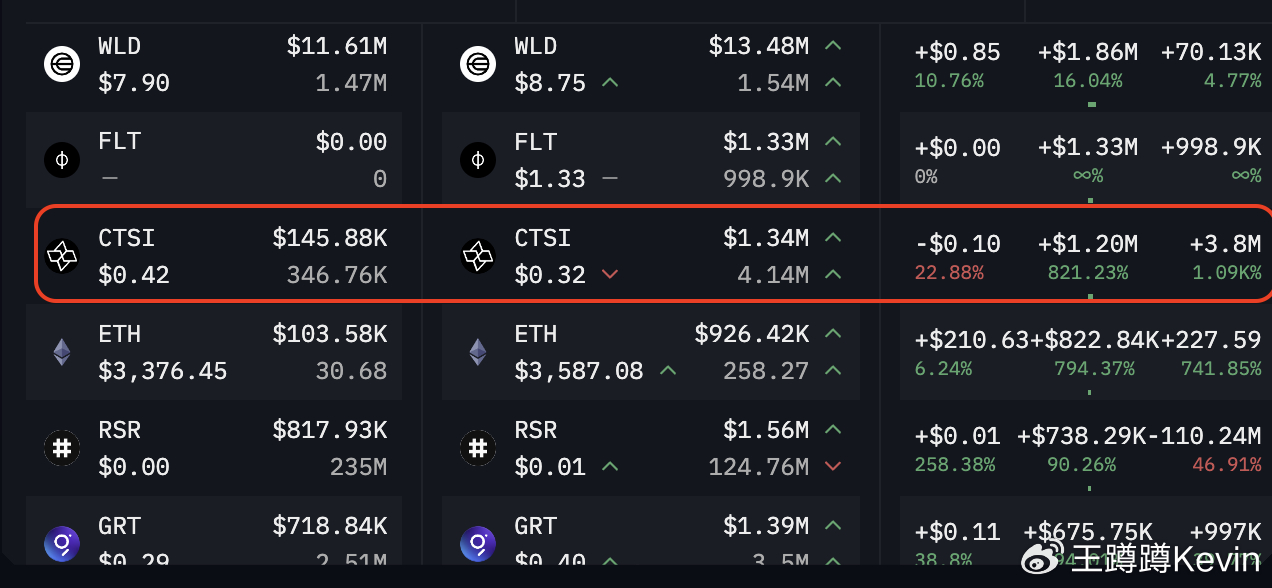
Task: Select the RSR $1.56M row in middle column
Action: click(x=651, y=448)
